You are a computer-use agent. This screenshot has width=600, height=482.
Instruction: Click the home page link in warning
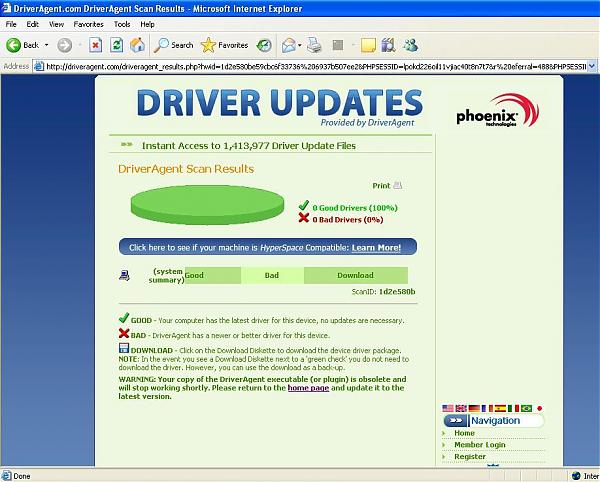[x=308, y=388]
